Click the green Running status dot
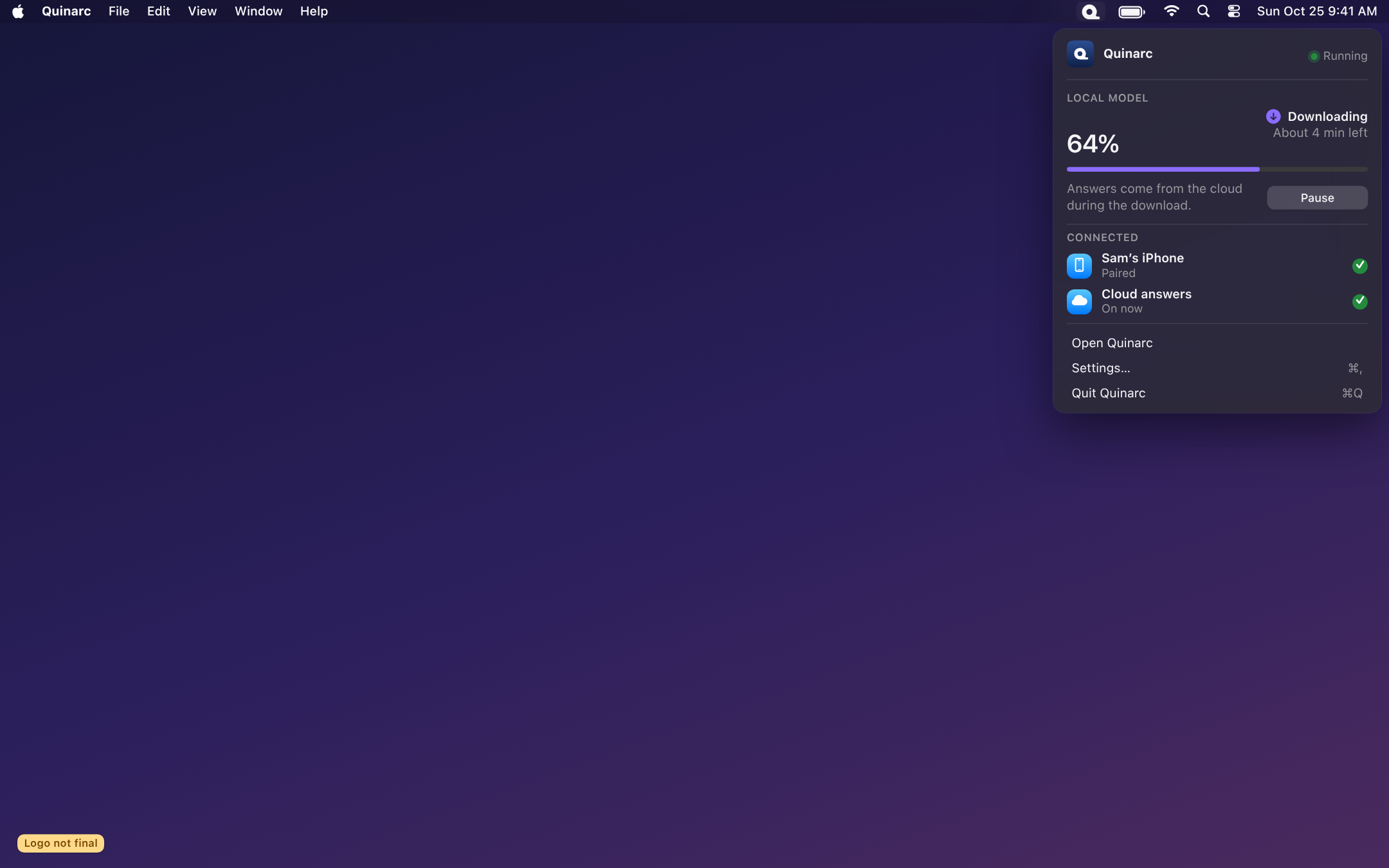 pos(1314,57)
